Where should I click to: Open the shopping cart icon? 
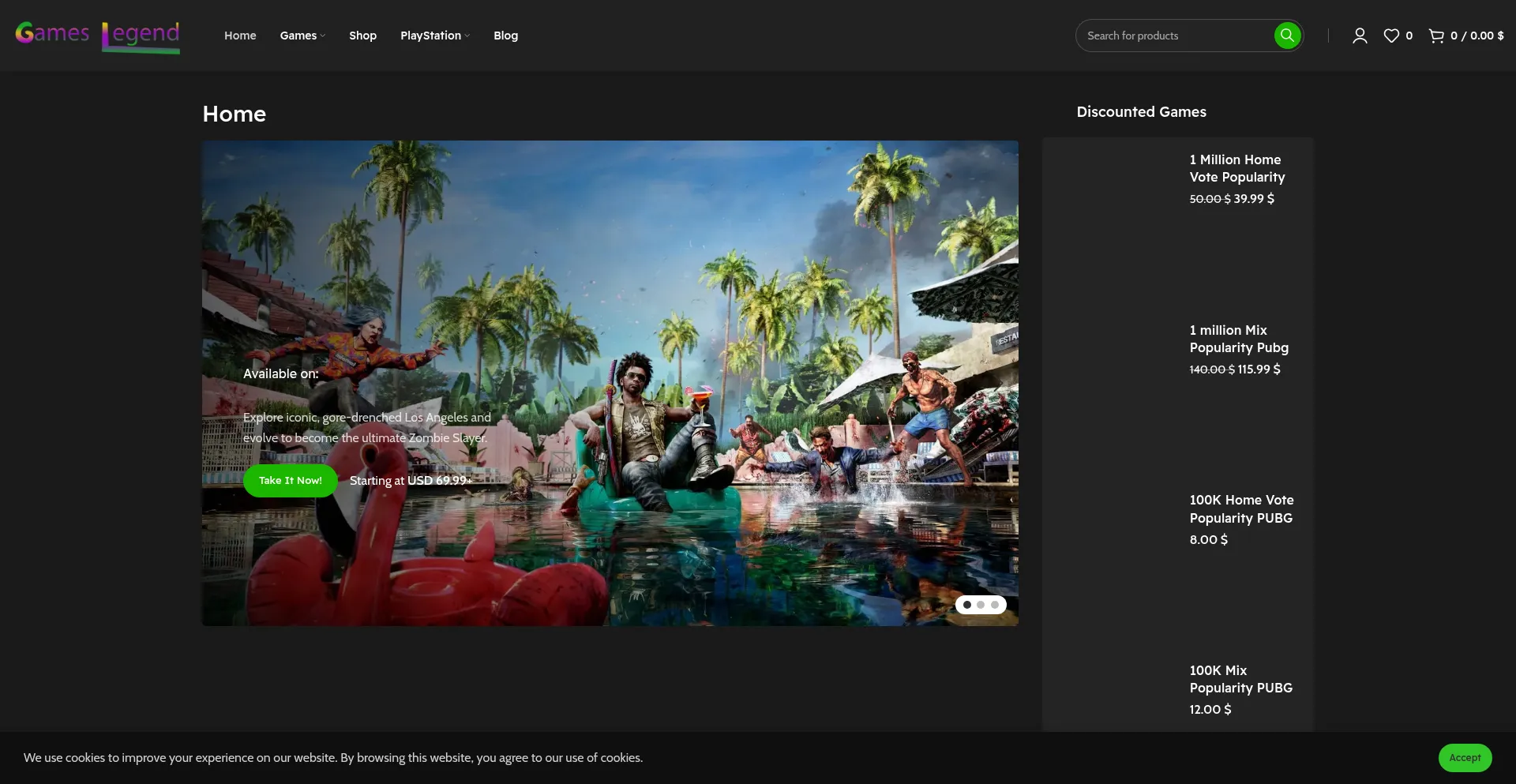point(1436,36)
